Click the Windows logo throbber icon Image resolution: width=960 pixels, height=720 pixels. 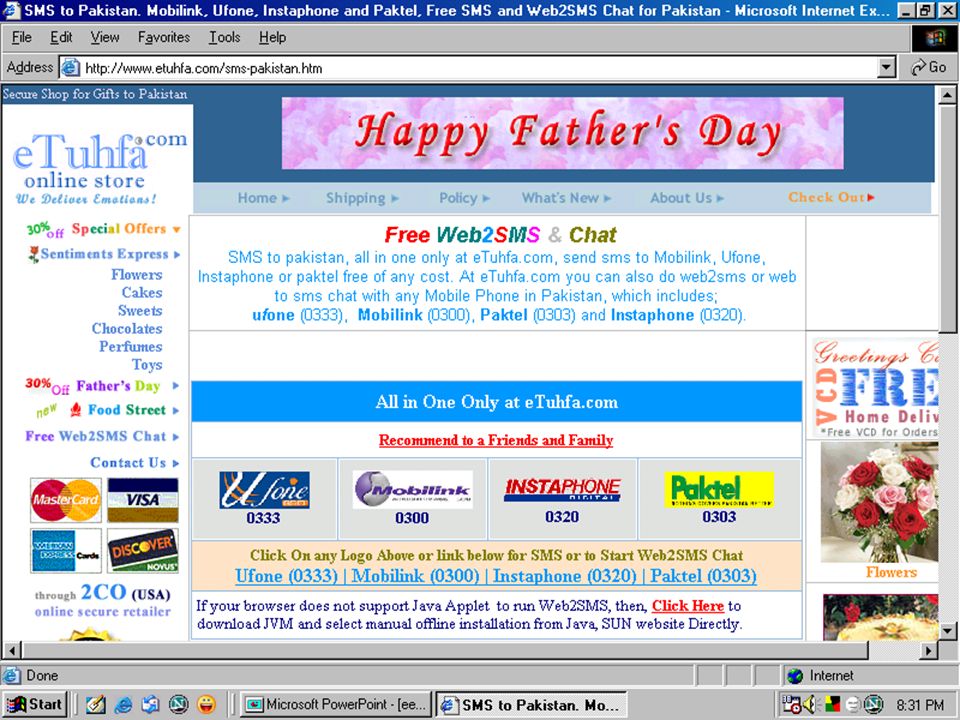934,38
